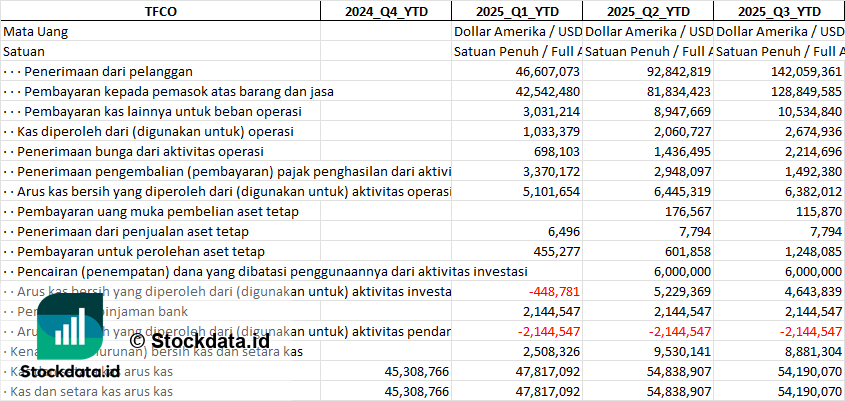Click value 10,534,840 in Q3 column

[808, 112]
